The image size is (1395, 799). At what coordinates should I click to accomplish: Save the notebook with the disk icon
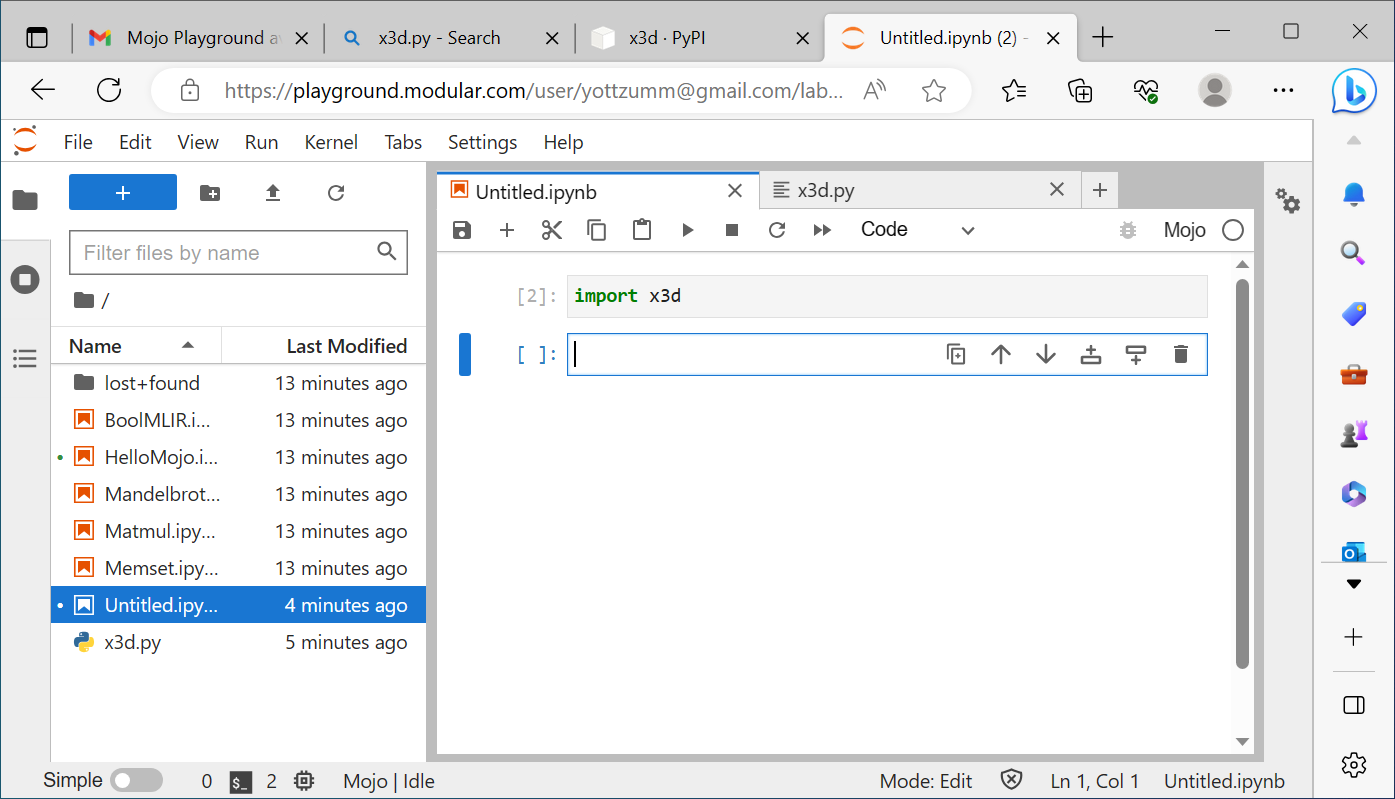click(x=461, y=230)
